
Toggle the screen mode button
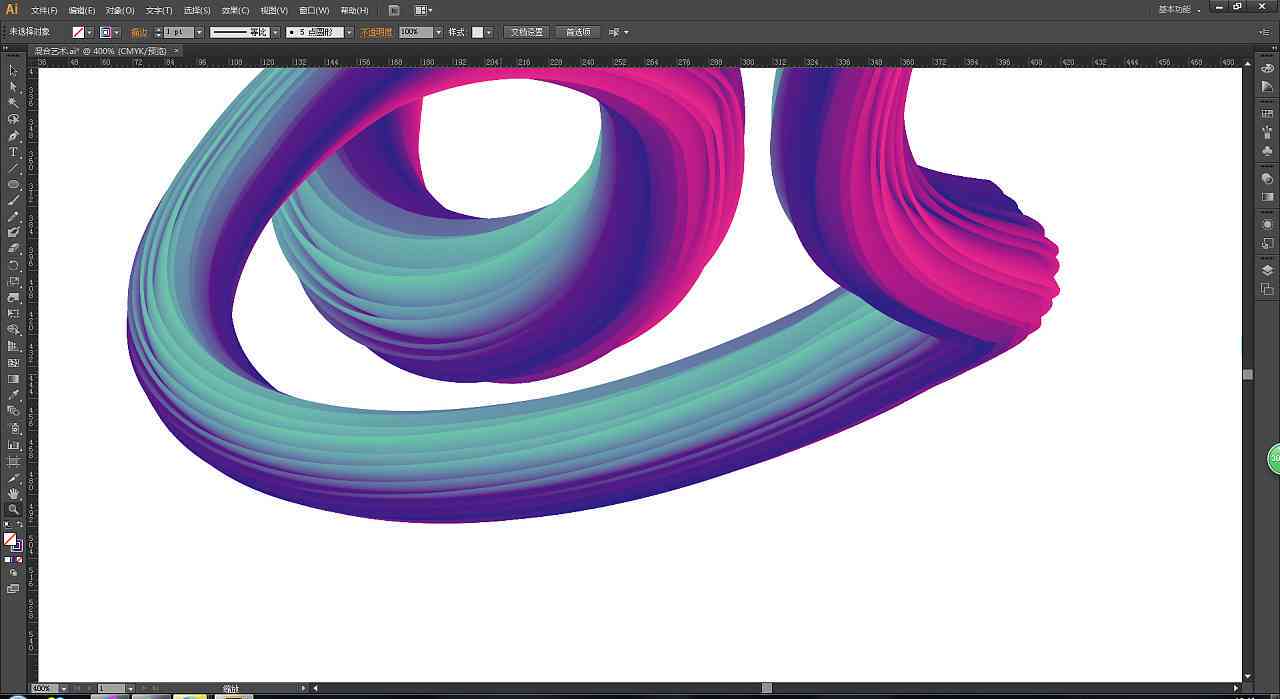coord(13,589)
